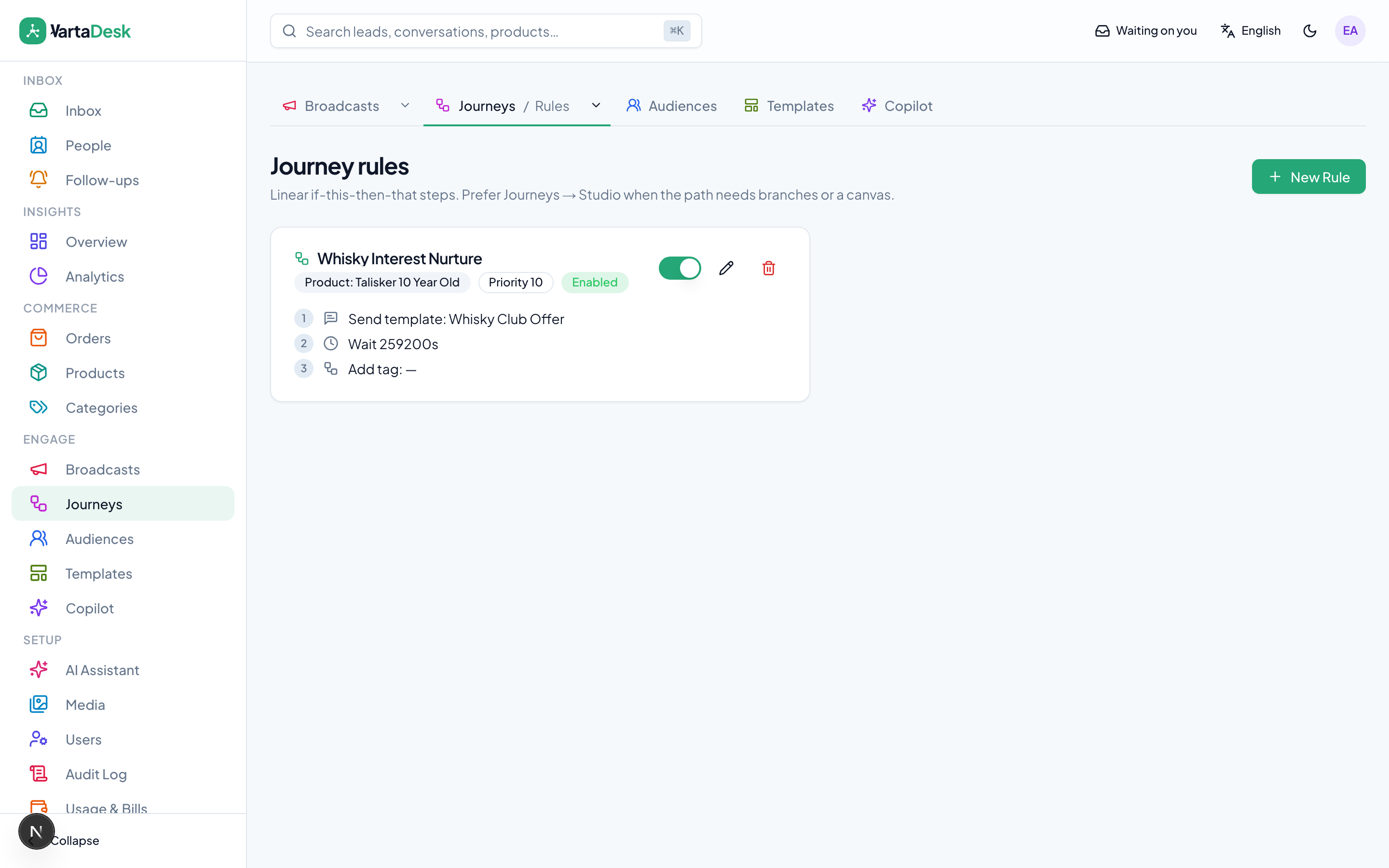1389x868 pixels.
Task: Switch to the Audiences tab
Action: pos(671,106)
